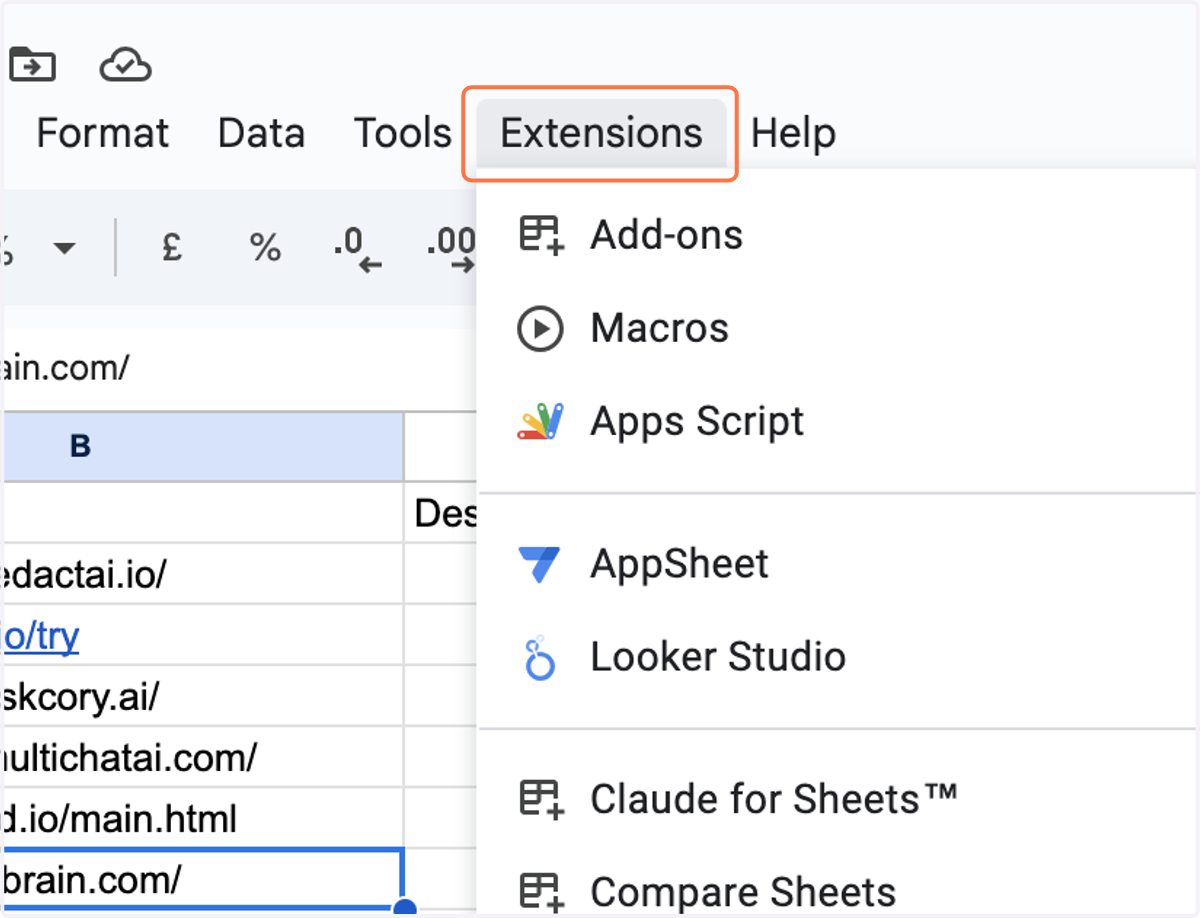1200x918 pixels.
Task: Click the blue fill handle dot
Action: 404,909
